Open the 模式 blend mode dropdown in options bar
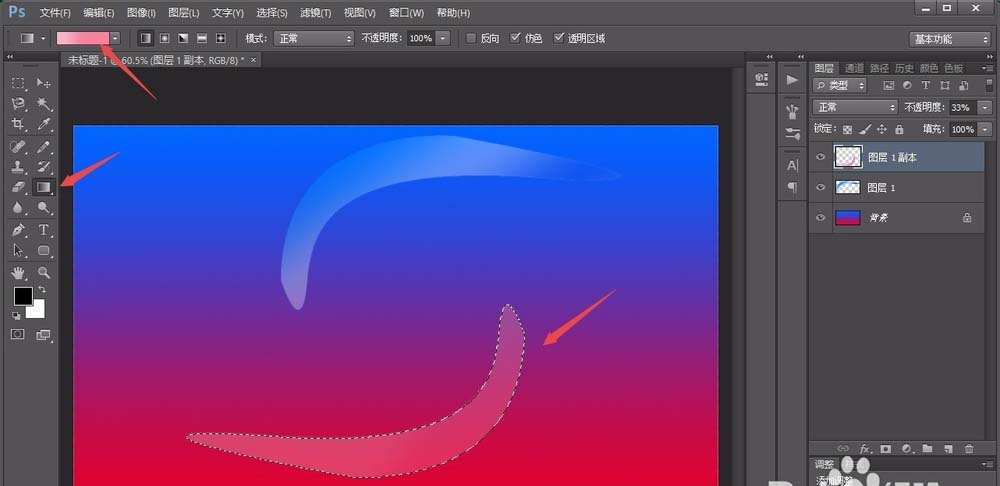 point(314,38)
